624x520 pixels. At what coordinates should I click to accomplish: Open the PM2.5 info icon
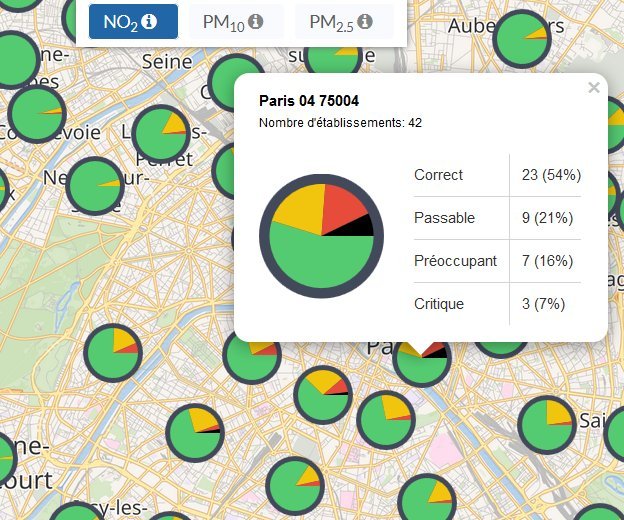coord(365,21)
